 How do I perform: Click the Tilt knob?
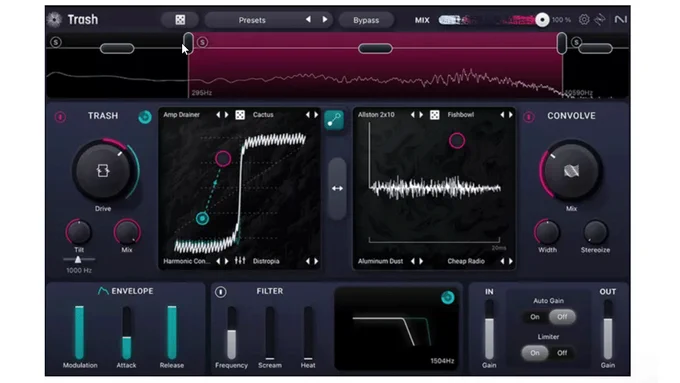(79, 232)
